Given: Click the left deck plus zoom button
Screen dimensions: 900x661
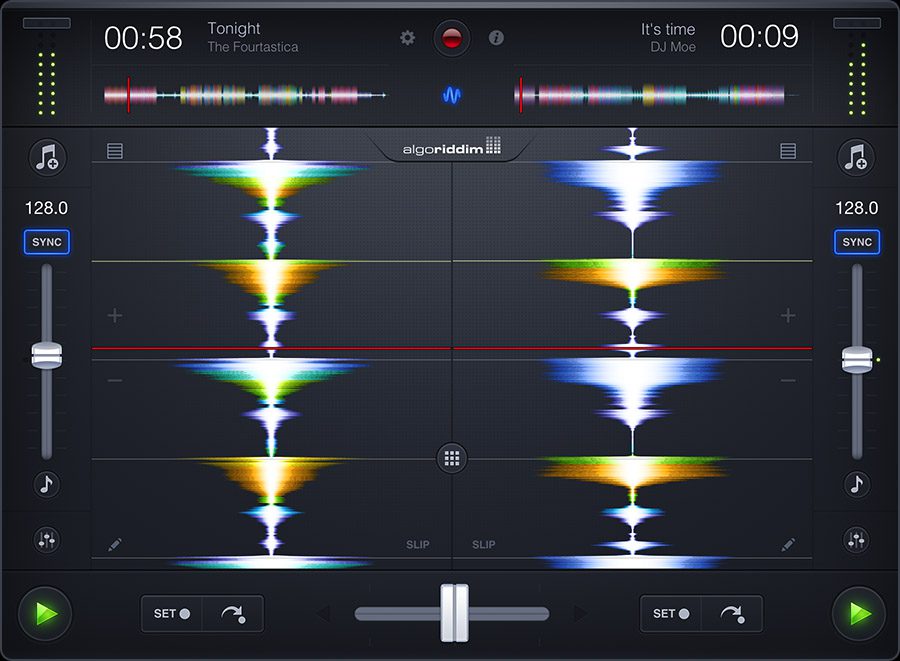Looking at the screenshot, I should pyautogui.click(x=115, y=316).
